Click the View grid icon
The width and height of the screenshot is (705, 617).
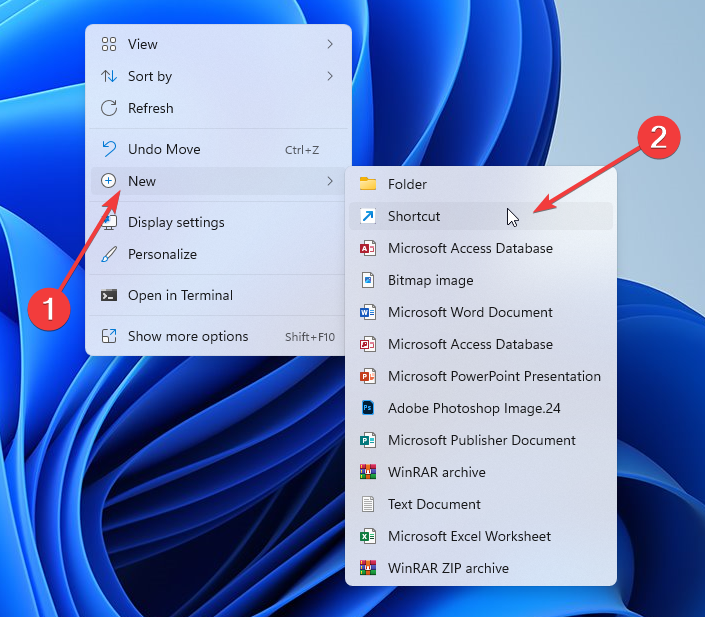[x=109, y=44]
